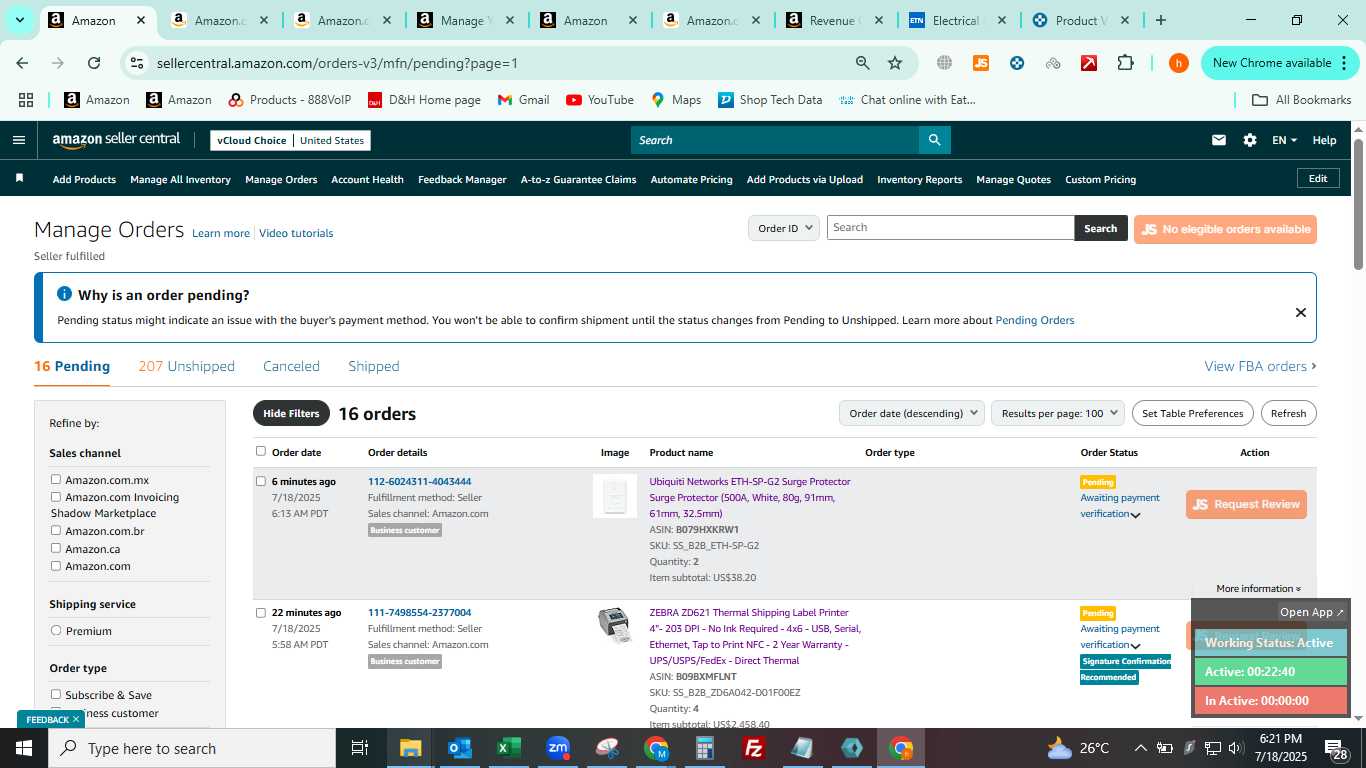Open order 112-6024311-4043444 details link
1366x768 pixels.
pyautogui.click(x=419, y=481)
